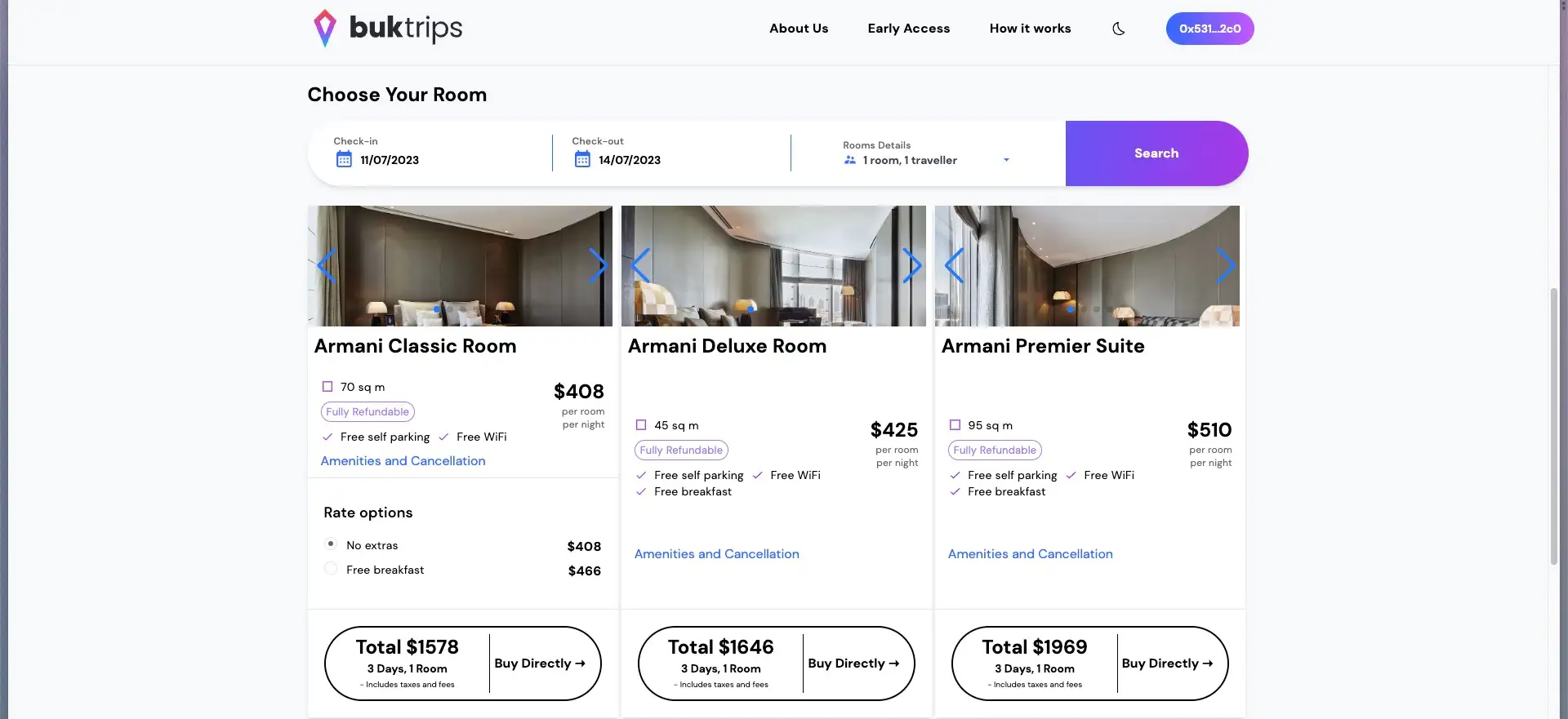
Task: Show previous photo of Armani Classic Room
Action: click(327, 265)
